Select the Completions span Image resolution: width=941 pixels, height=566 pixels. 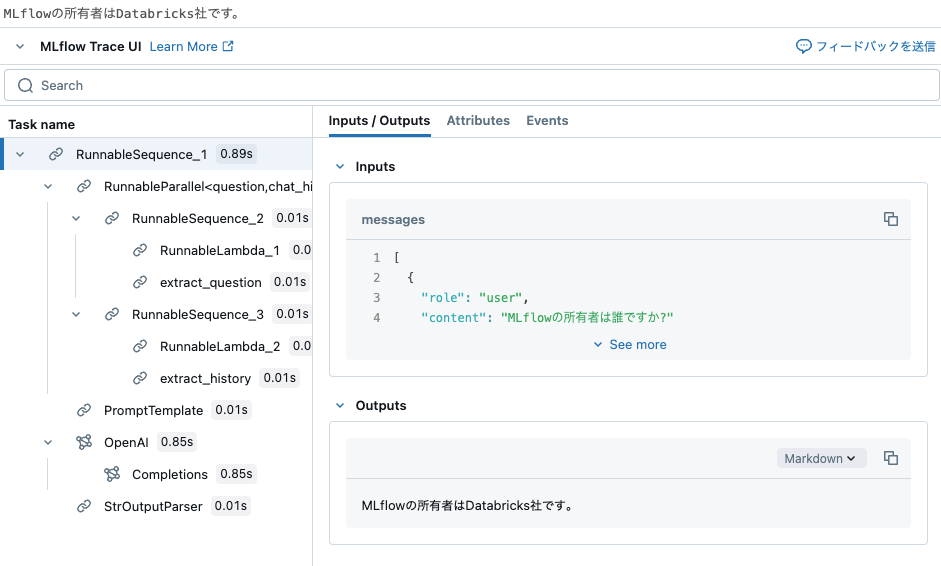coord(170,474)
